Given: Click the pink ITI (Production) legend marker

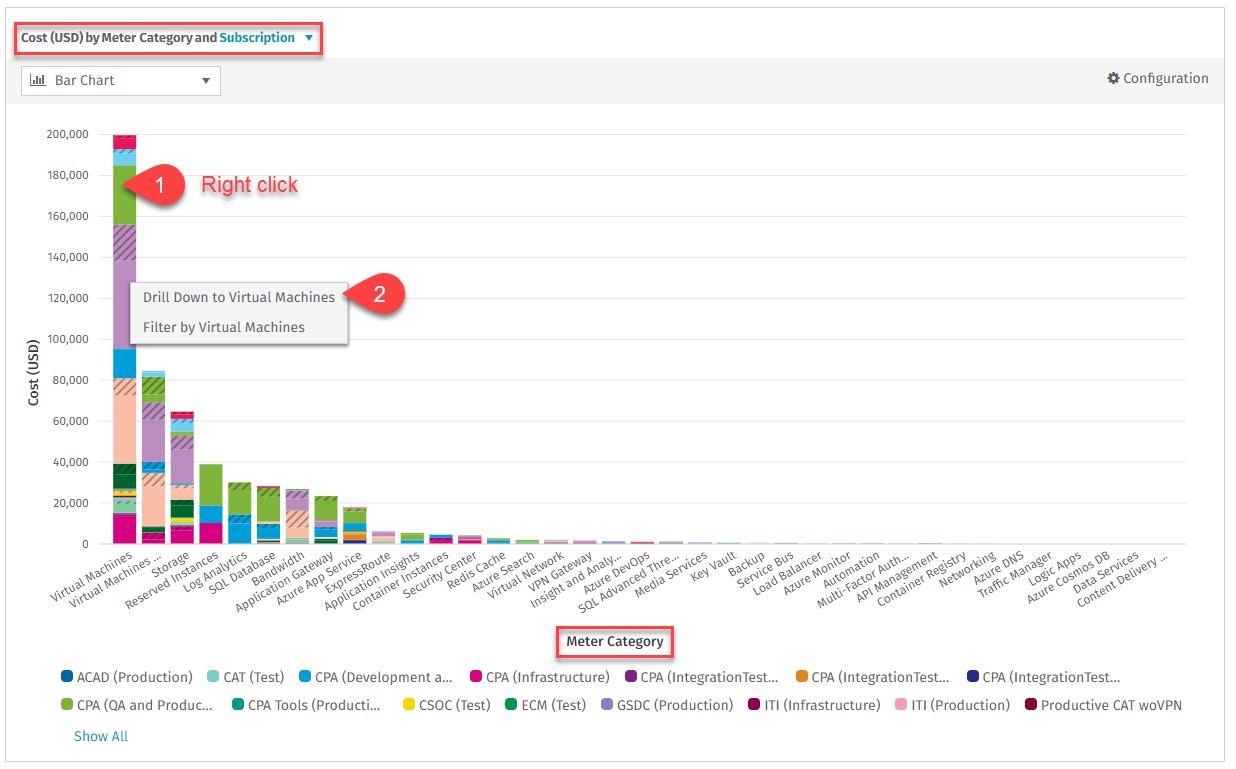Looking at the screenshot, I should click(x=901, y=705).
